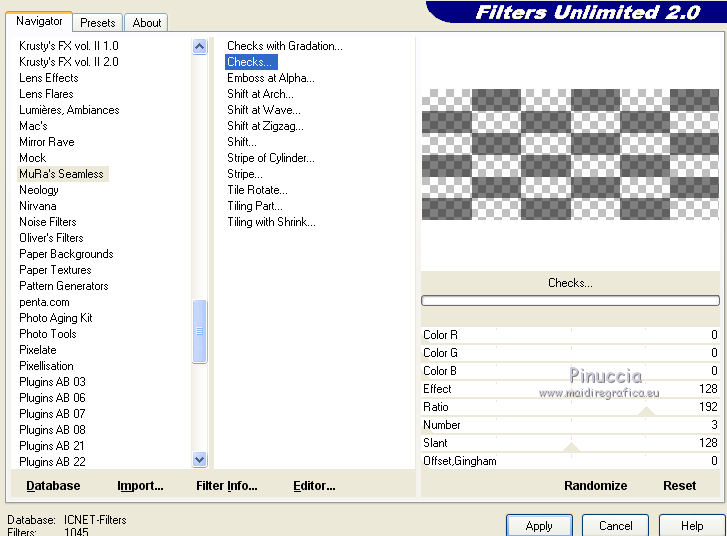Viewport: 727px width, 536px height.
Task: Select the Checks... filter entry
Action: click(251, 62)
